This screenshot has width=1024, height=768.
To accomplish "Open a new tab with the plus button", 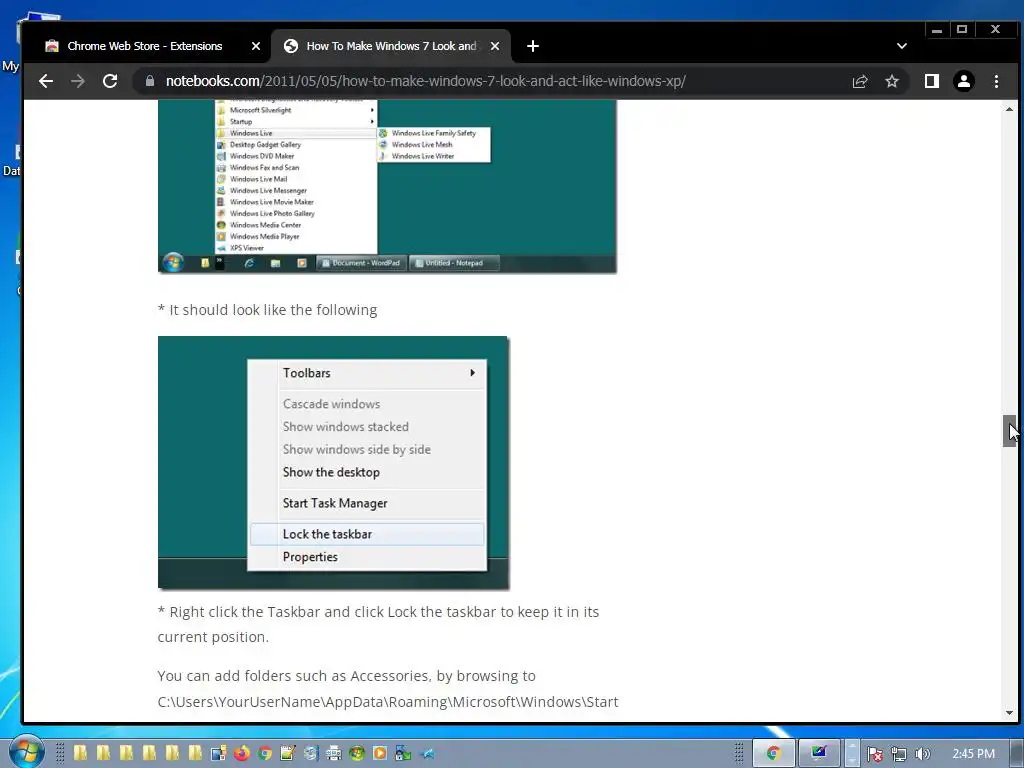I will point(532,46).
